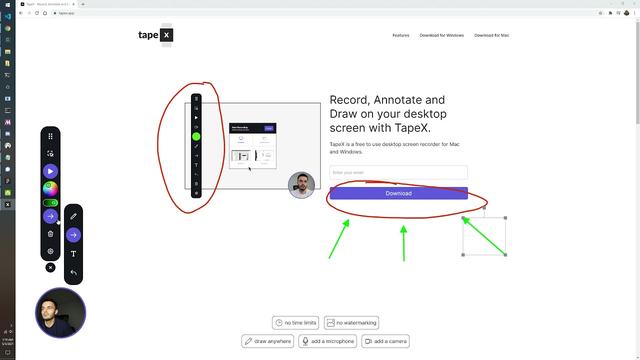Select the TapeX browser tab
Screen dimensions: 640x360
point(47,4)
